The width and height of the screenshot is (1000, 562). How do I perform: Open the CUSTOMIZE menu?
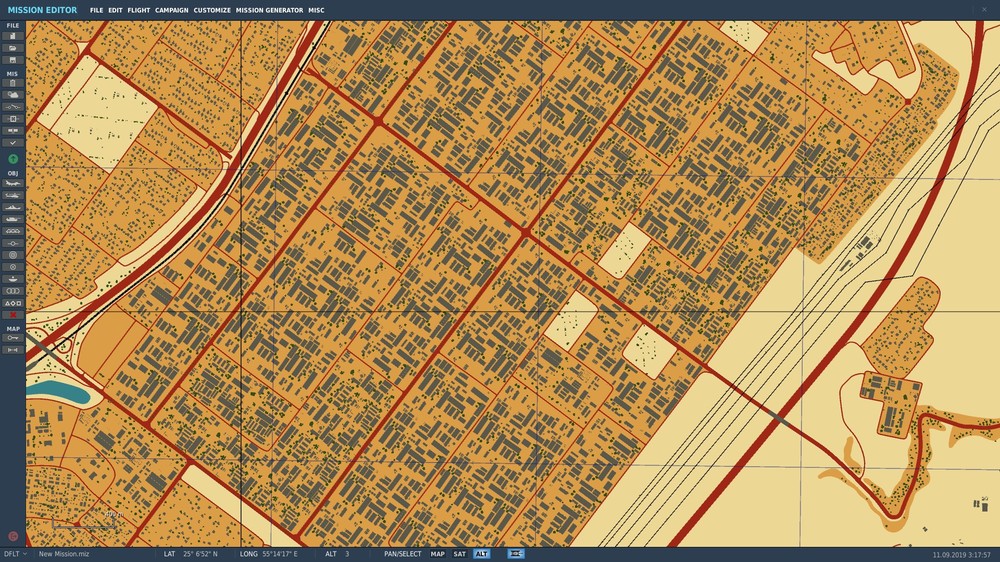[x=212, y=10]
